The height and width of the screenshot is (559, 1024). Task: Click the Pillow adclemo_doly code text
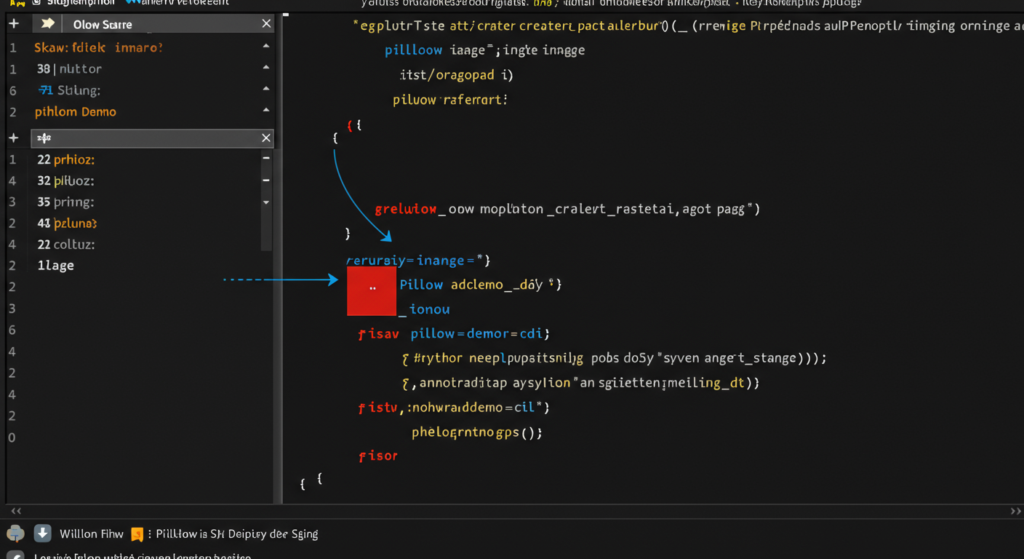click(x=481, y=285)
